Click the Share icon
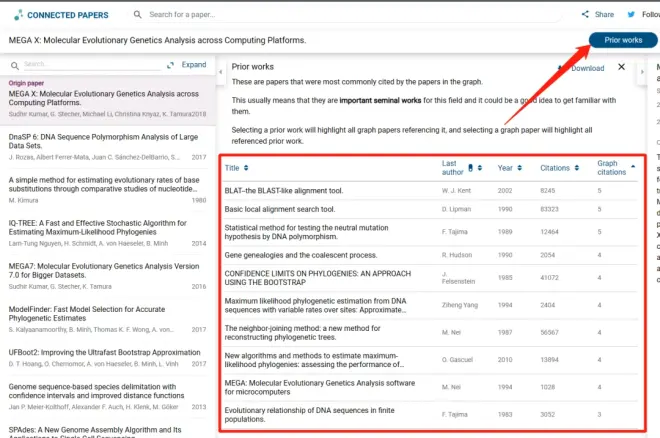The width and height of the screenshot is (660, 438). pos(585,14)
